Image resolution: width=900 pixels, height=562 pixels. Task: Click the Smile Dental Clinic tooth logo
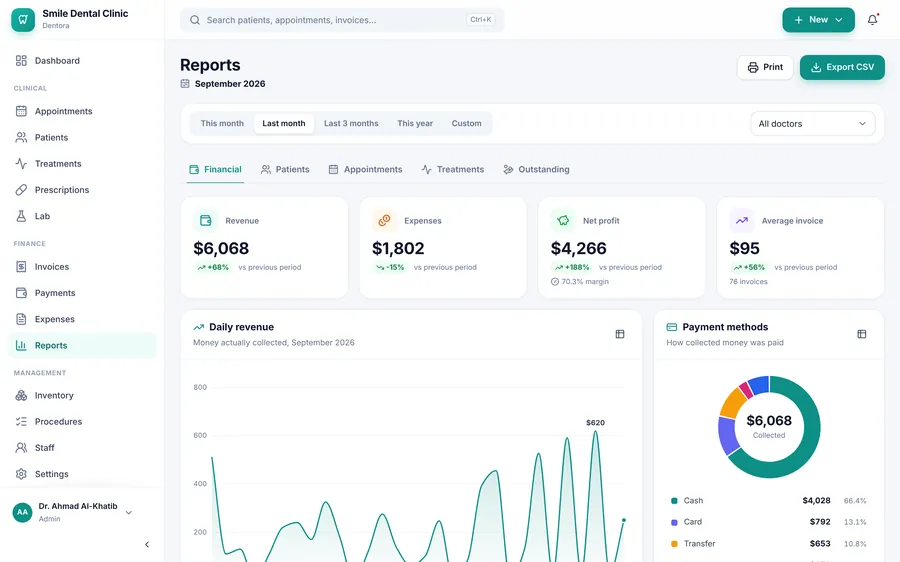[x=23, y=20]
